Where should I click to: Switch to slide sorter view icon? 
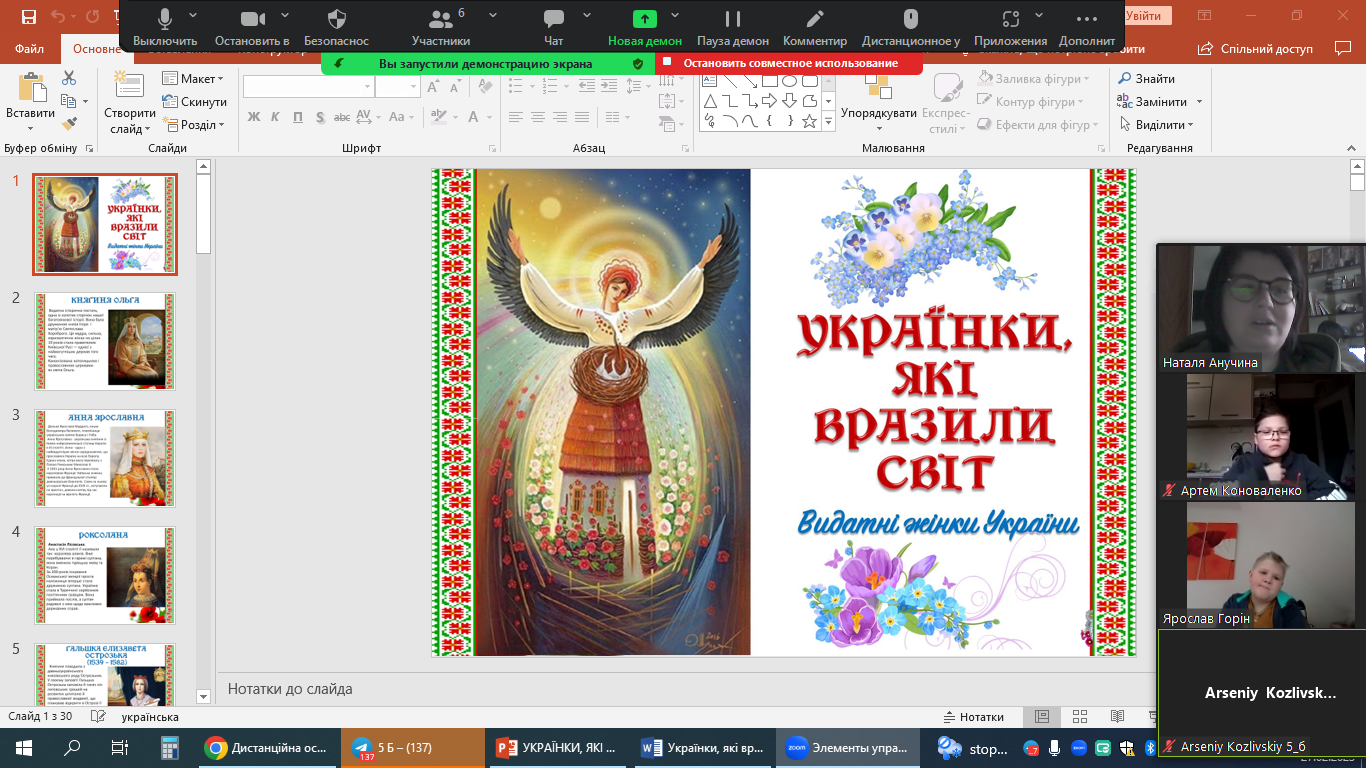point(1079,717)
